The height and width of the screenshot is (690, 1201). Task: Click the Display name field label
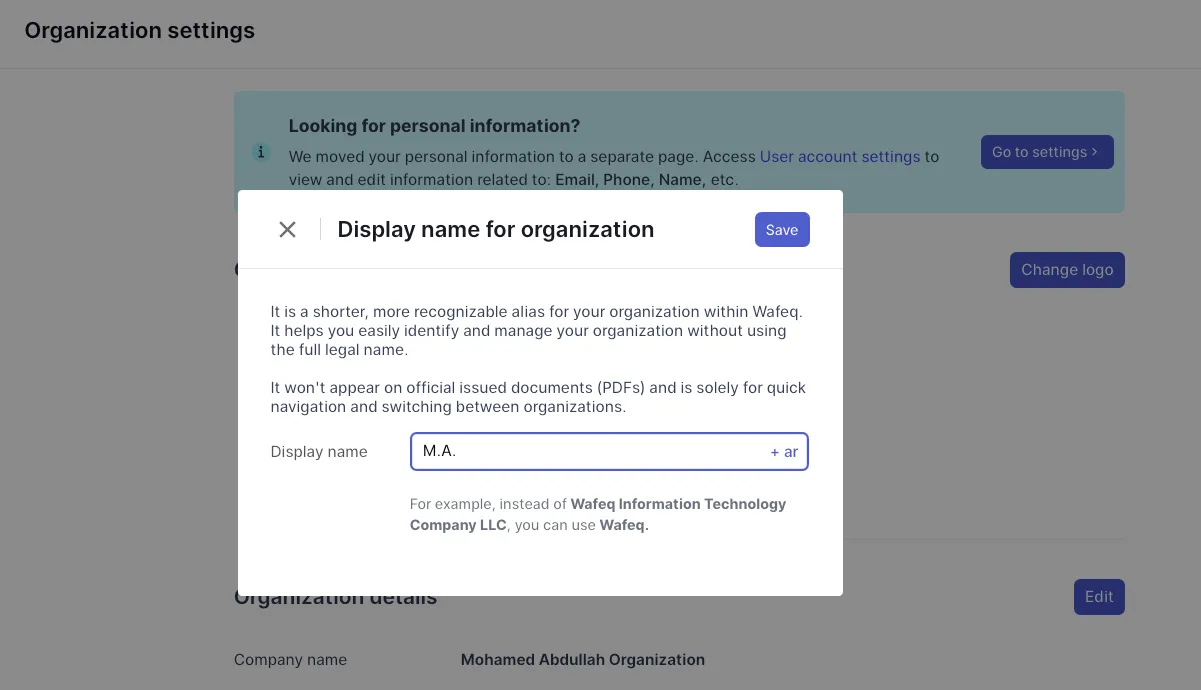[x=319, y=452]
